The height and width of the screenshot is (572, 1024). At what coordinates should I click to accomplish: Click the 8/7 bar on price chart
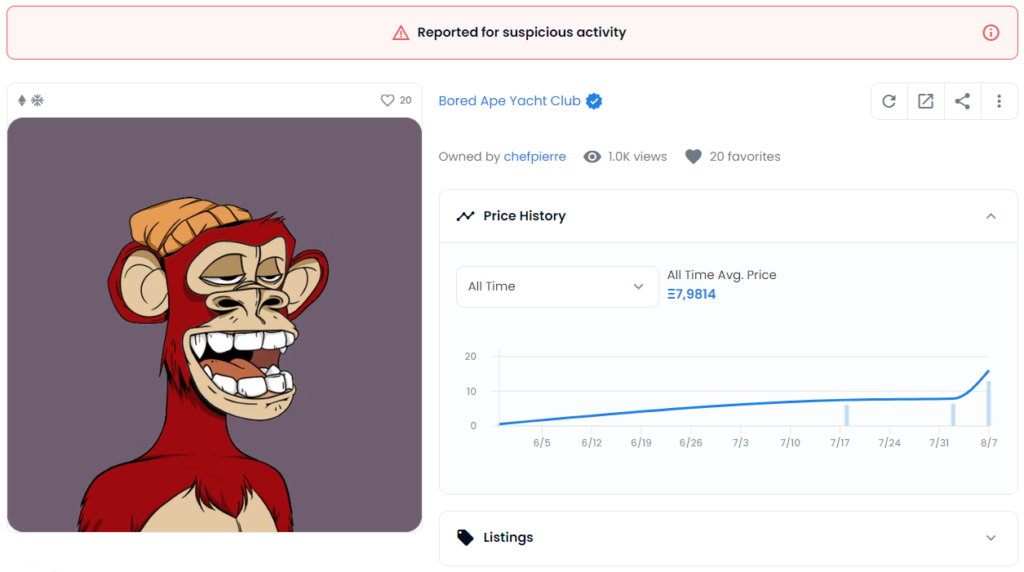[988, 403]
